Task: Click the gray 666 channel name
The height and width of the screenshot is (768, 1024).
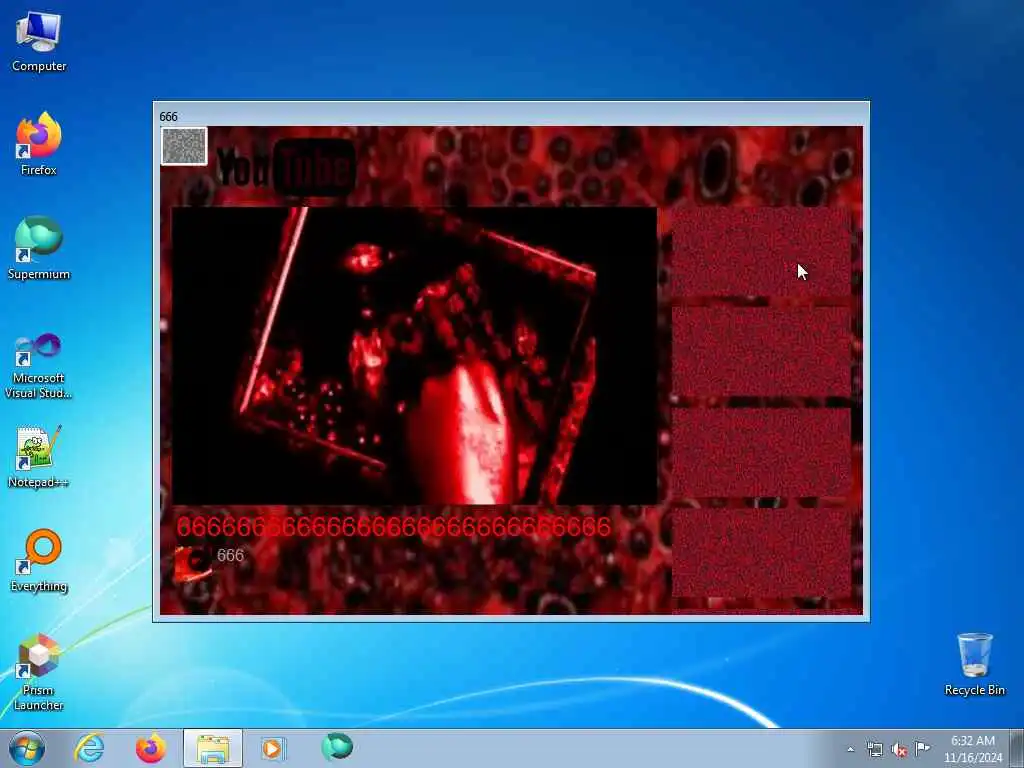Action: click(231, 555)
